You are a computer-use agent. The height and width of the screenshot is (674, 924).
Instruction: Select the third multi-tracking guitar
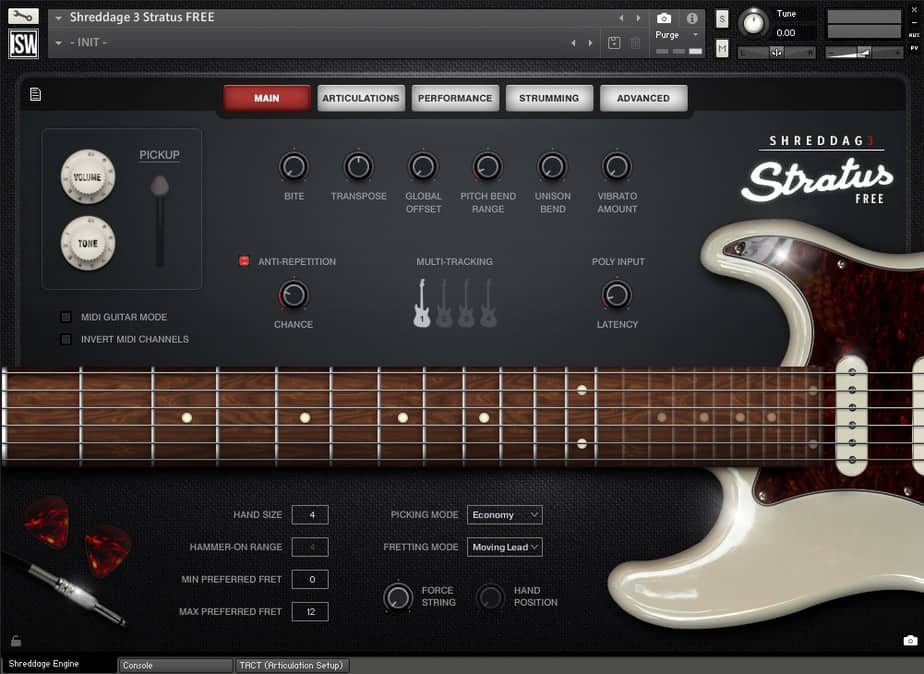point(466,303)
